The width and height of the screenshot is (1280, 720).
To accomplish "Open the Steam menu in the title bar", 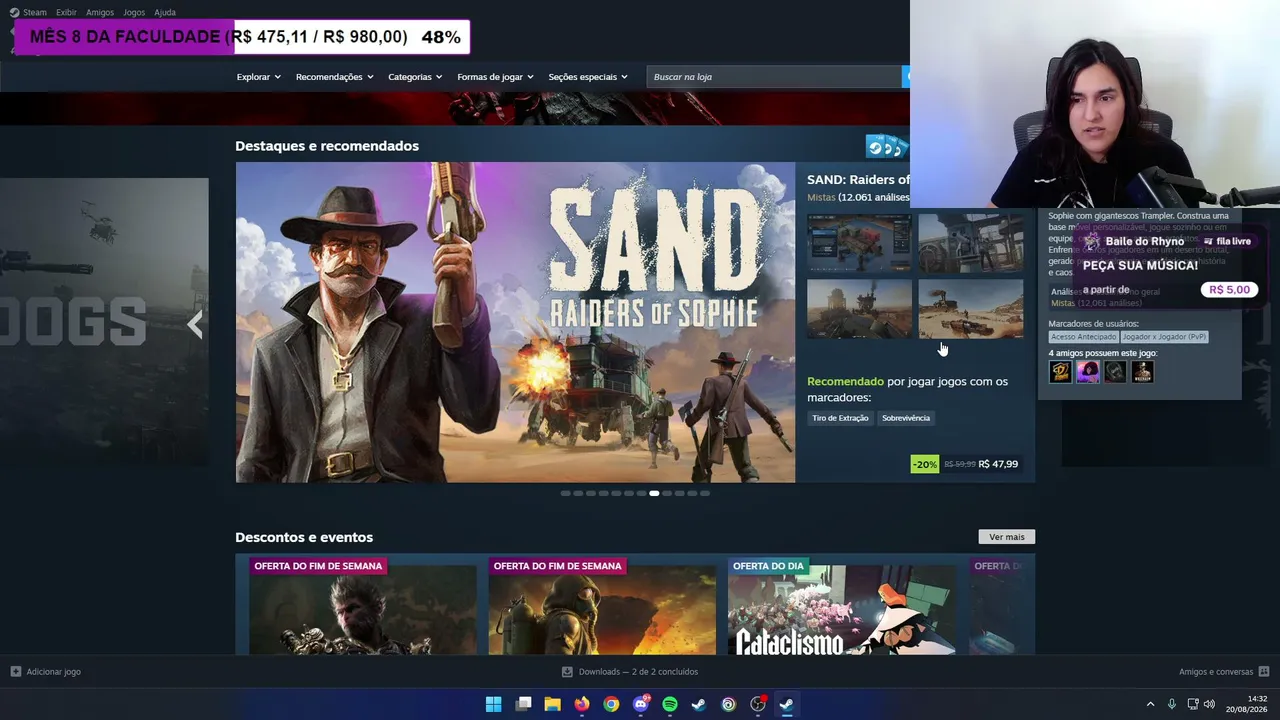I will [x=28, y=12].
